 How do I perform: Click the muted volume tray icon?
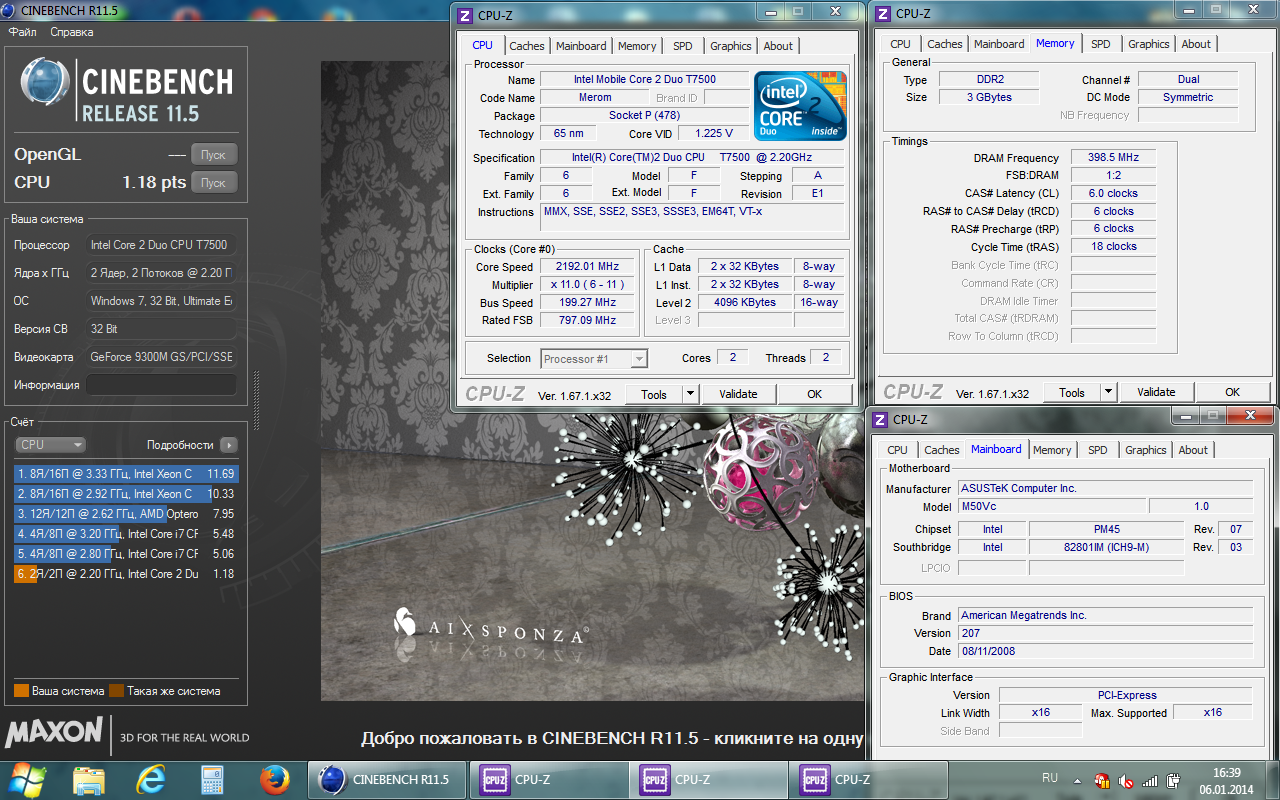pos(1126,780)
